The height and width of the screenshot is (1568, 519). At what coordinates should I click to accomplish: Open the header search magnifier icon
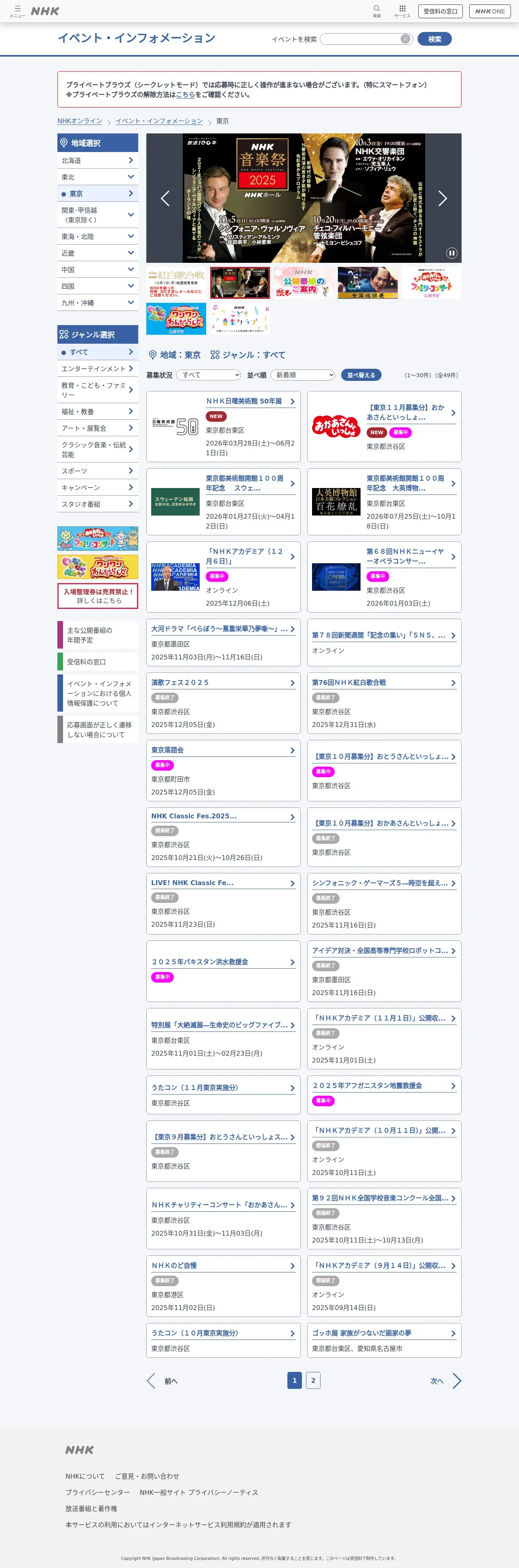377,11
